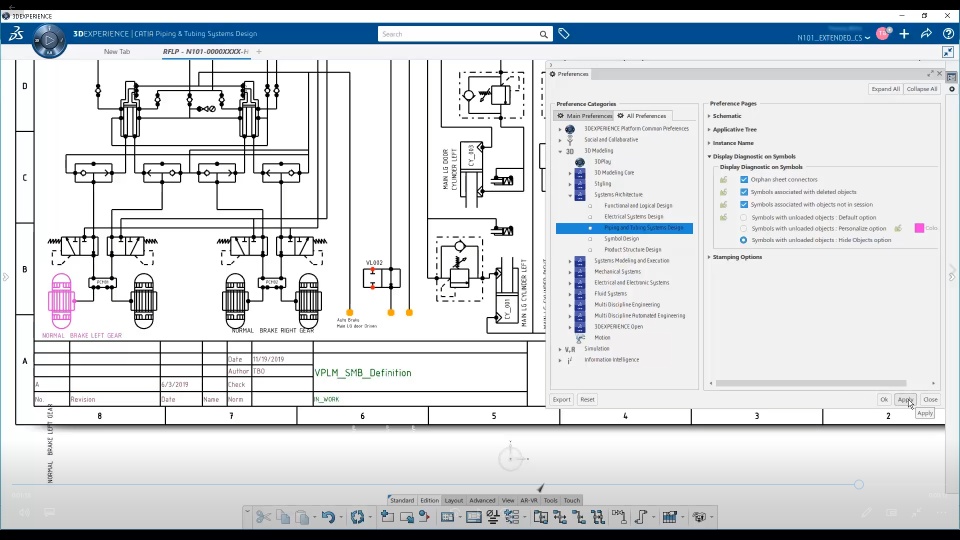Screen dimensions: 960x540
Task: Click the tag icon beside search box
Action: click(564, 34)
